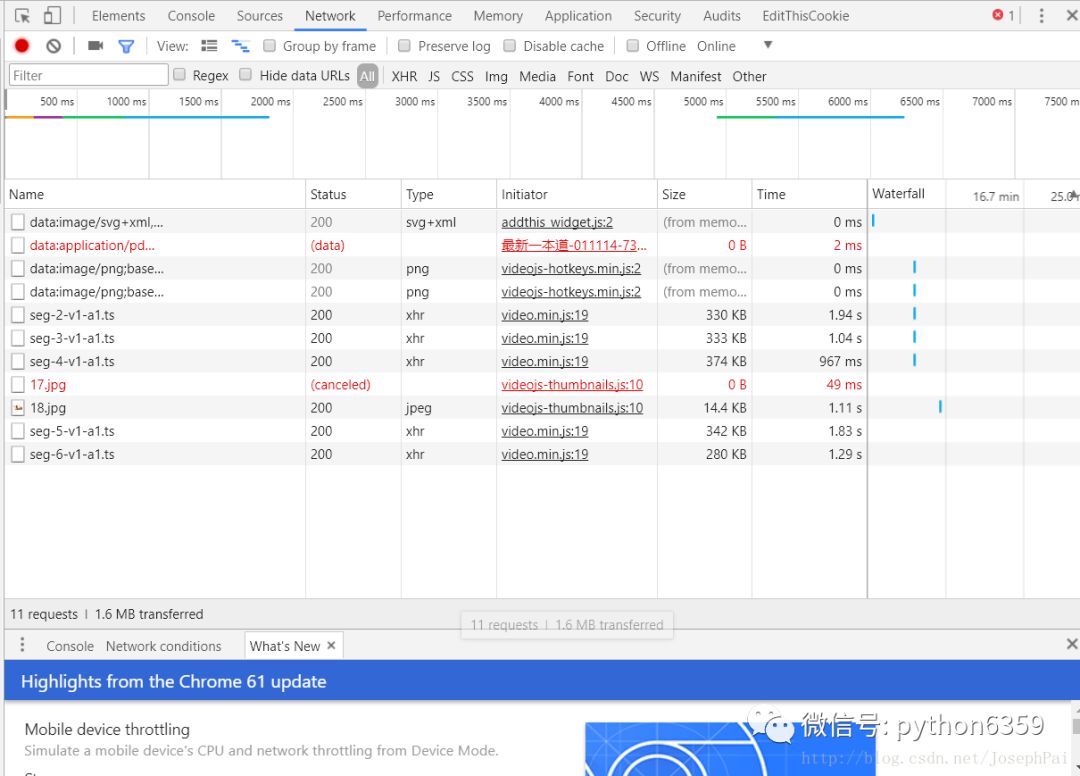Open Network conditions drawer tab

[x=163, y=646]
